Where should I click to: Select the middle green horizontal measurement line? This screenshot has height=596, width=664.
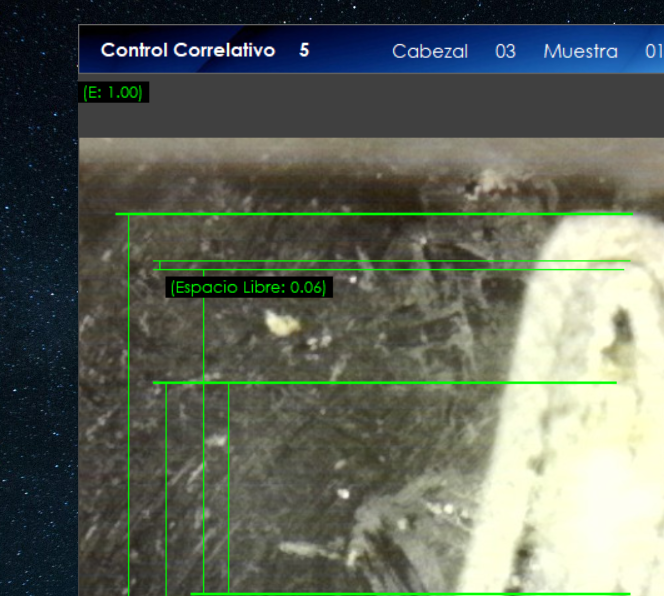tap(384, 382)
